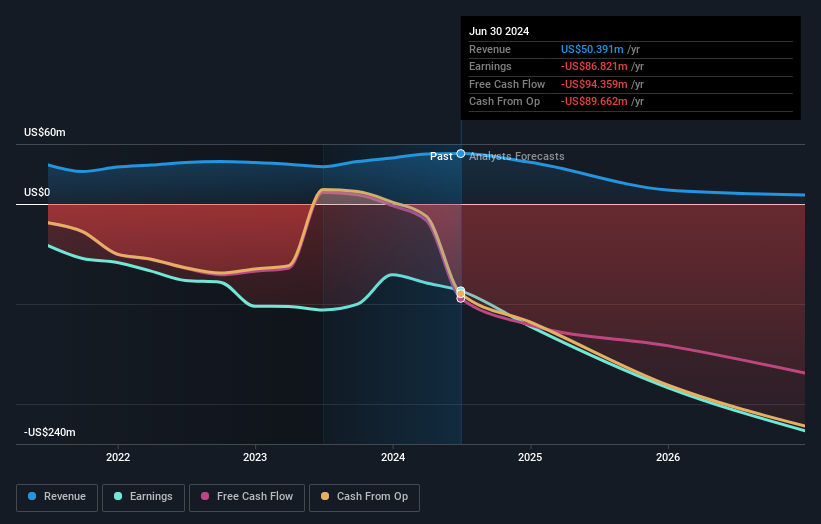Screen dimensions: 821x524
Task: Click the 2024 x-axis label
Action: click(393, 457)
